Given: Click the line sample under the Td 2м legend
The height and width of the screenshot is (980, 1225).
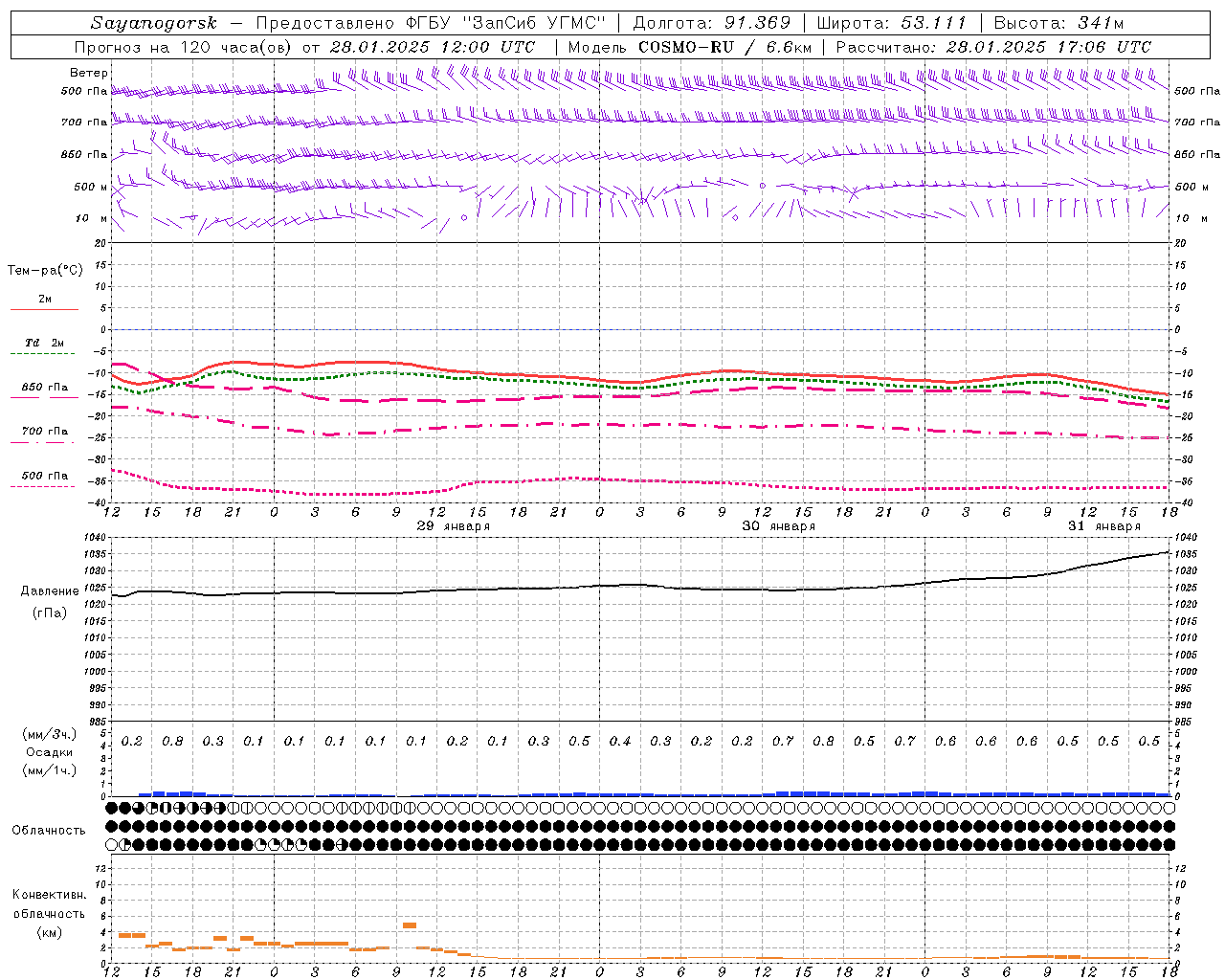Looking at the screenshot, I should (x=43, y=354).
